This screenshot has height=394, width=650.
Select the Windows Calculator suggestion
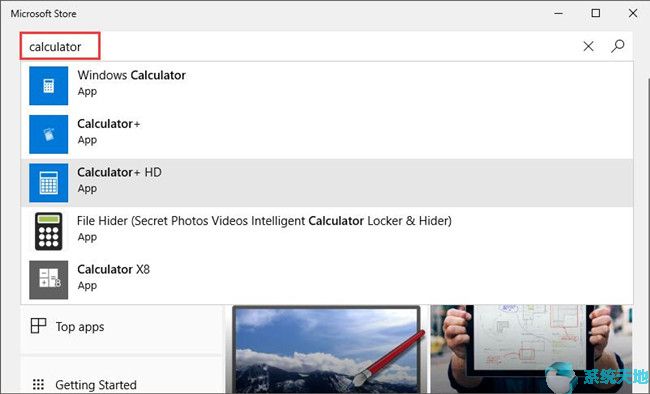click(327, 85)
